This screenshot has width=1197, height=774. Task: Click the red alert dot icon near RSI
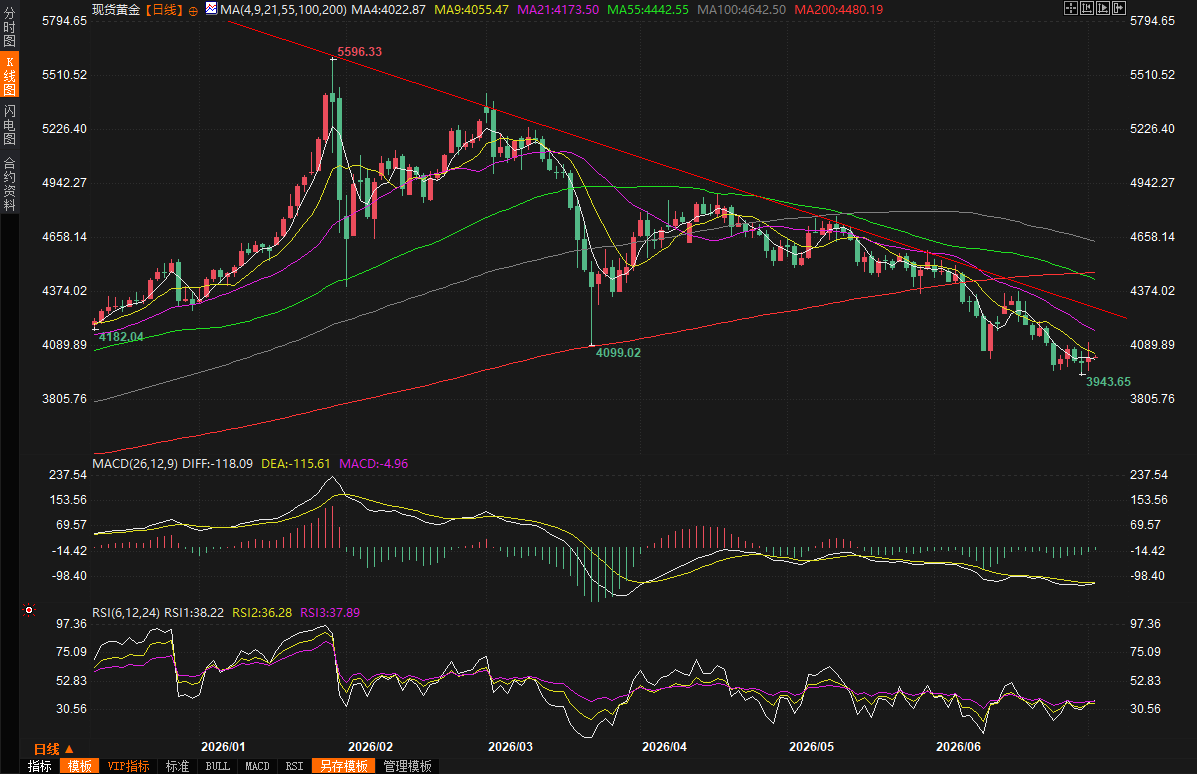pyautogui.click(x=29, y=610)
